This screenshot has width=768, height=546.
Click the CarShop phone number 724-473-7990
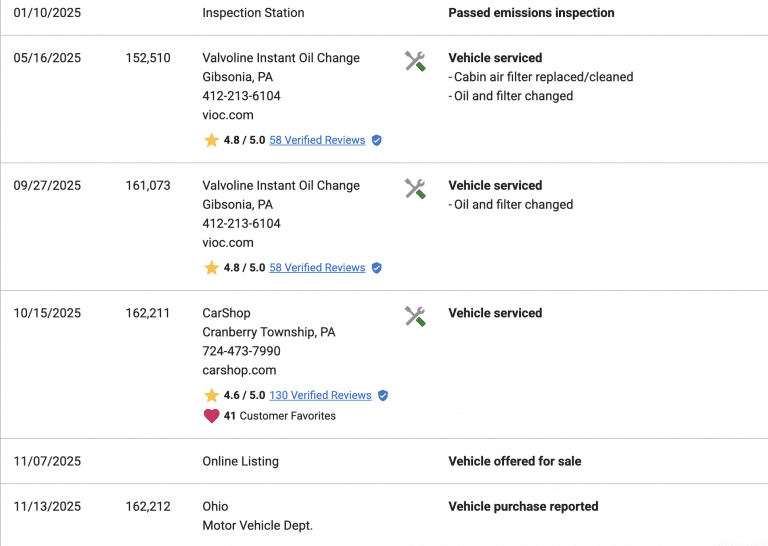pyautogui.click(x=241, y=351)
